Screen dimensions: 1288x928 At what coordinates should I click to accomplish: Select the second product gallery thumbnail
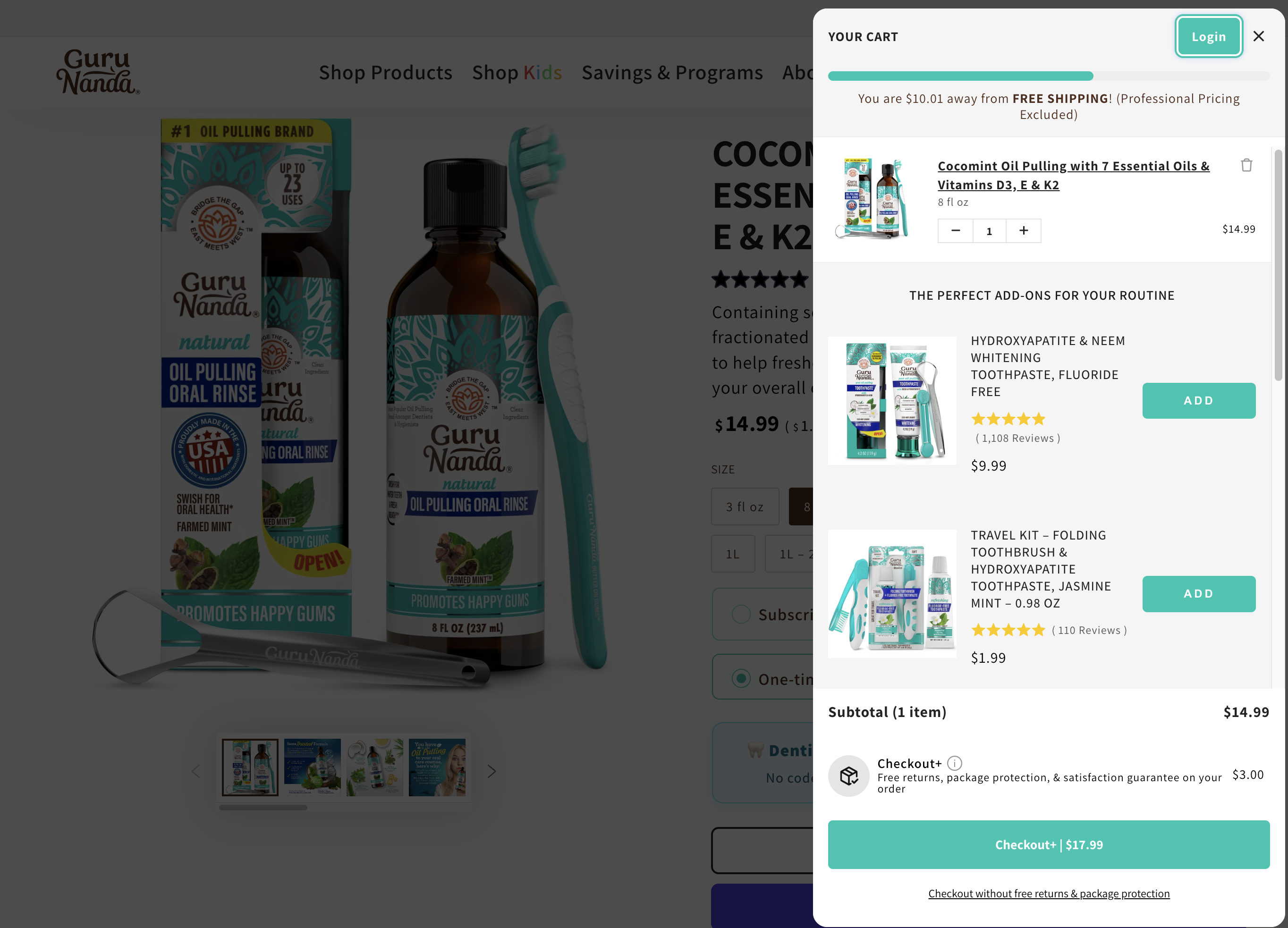(x=313, y=767)
